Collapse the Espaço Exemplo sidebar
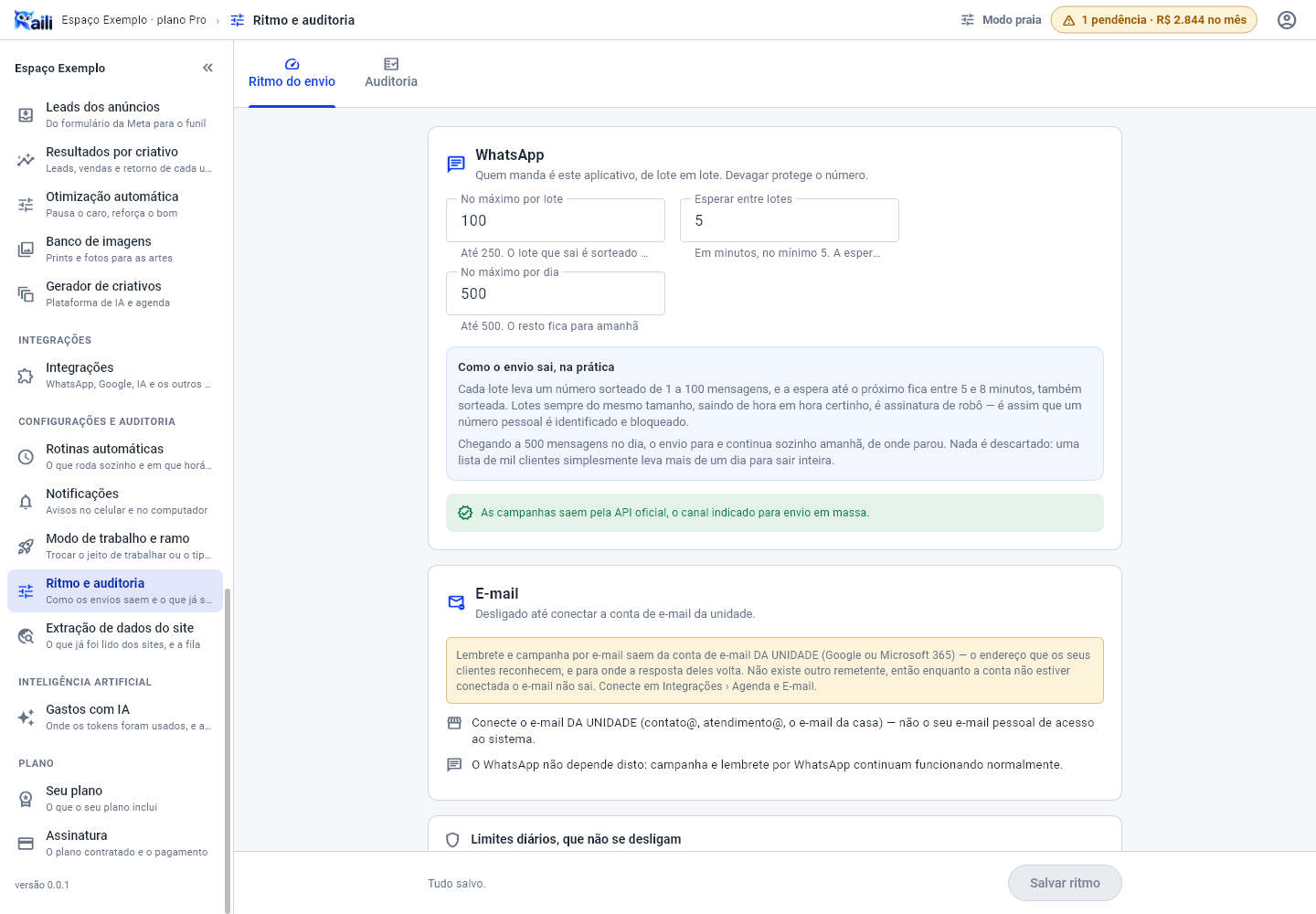 tap(208, 68)
